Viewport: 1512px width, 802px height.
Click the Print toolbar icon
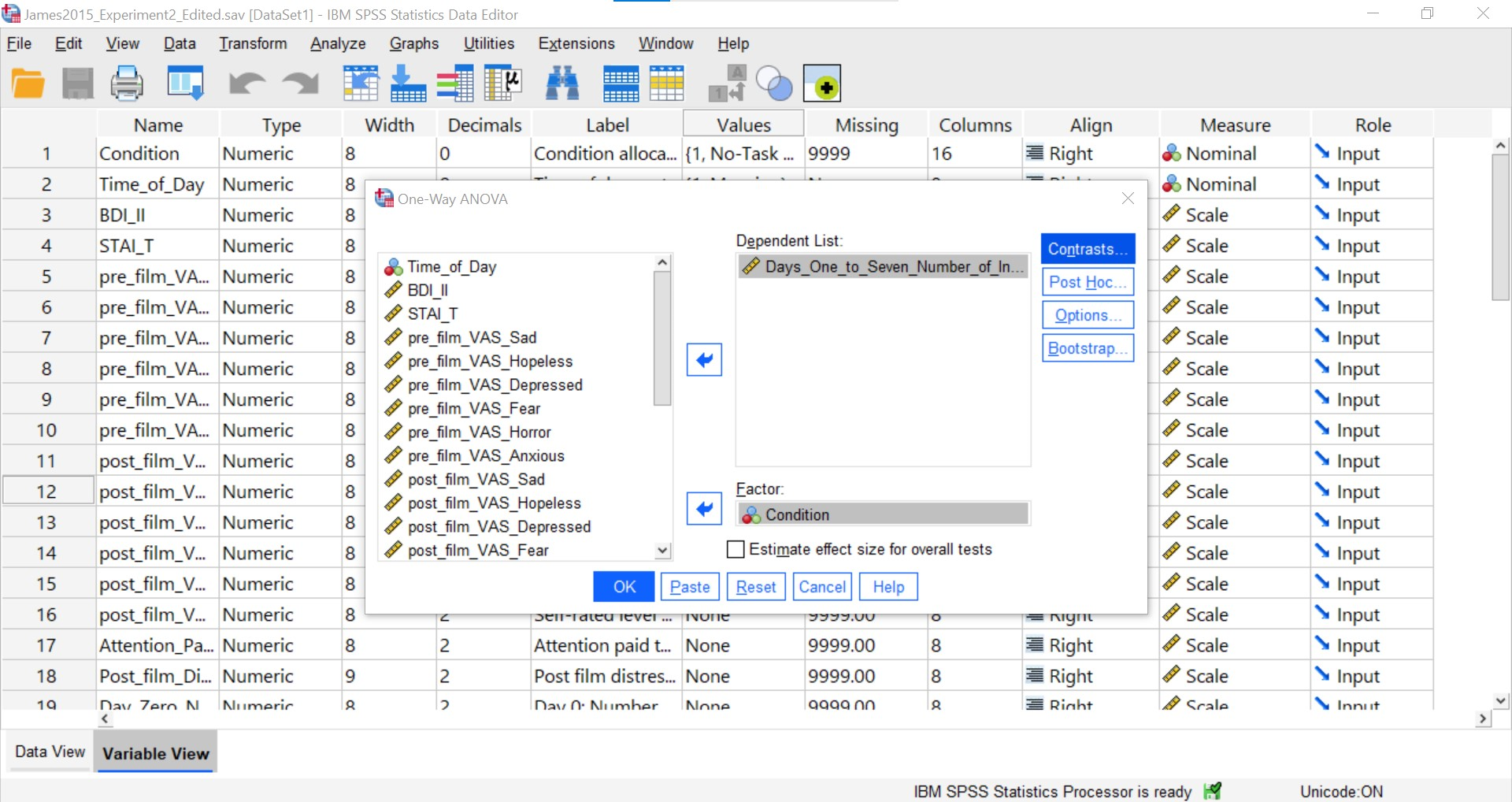click(x=126, y=84)
